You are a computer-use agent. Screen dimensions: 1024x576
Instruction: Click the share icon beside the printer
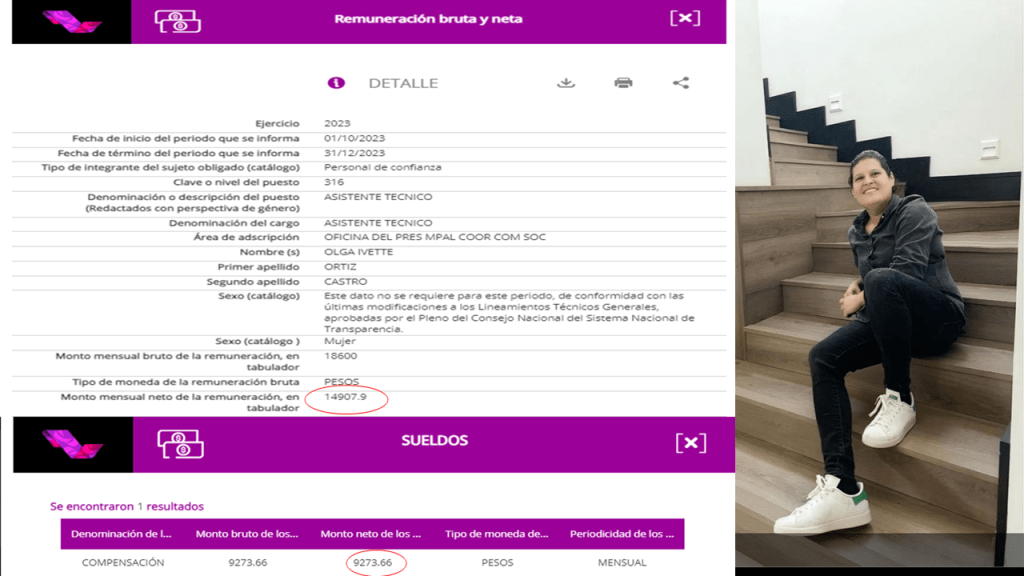point(681,83)
